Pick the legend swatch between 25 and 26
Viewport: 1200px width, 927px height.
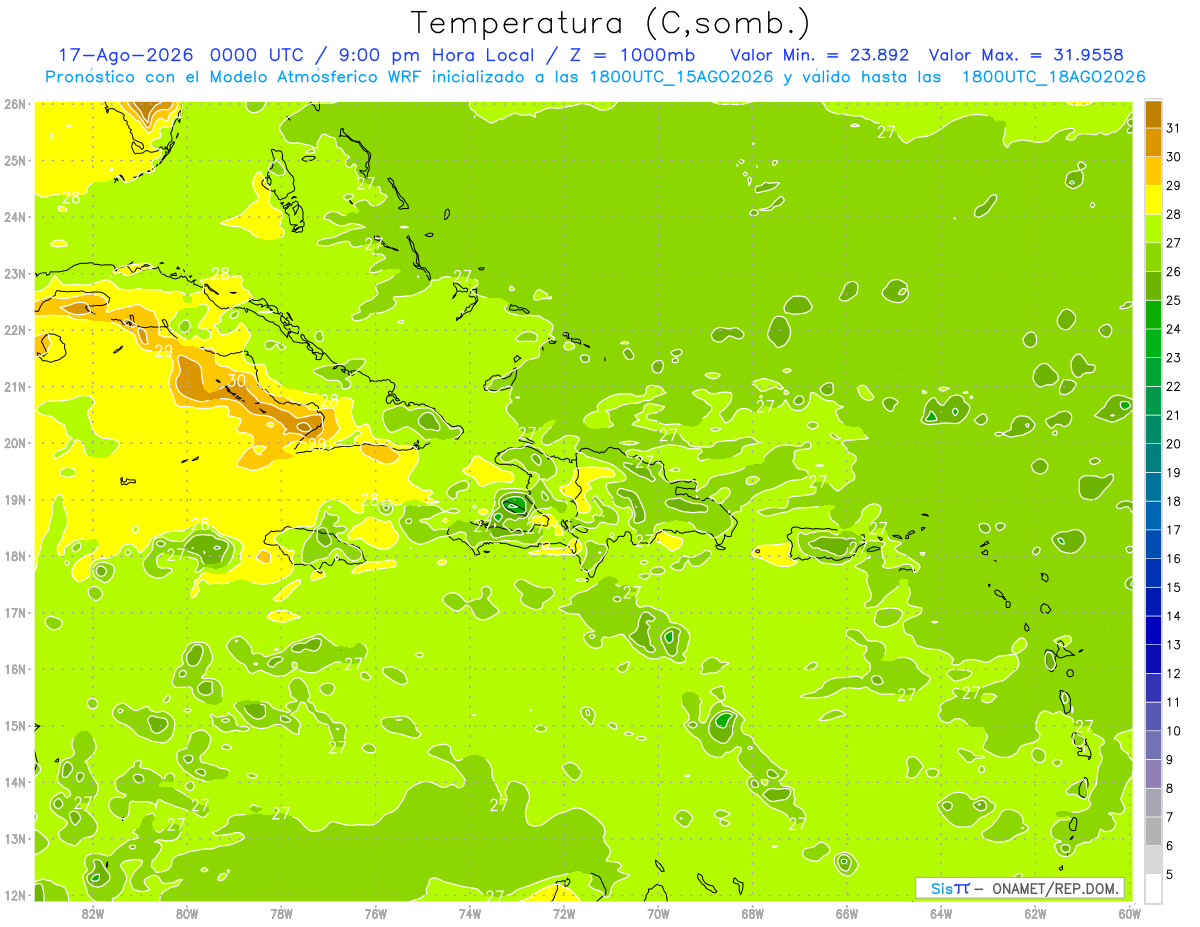pyautogui.click(x=1153, y=286)
